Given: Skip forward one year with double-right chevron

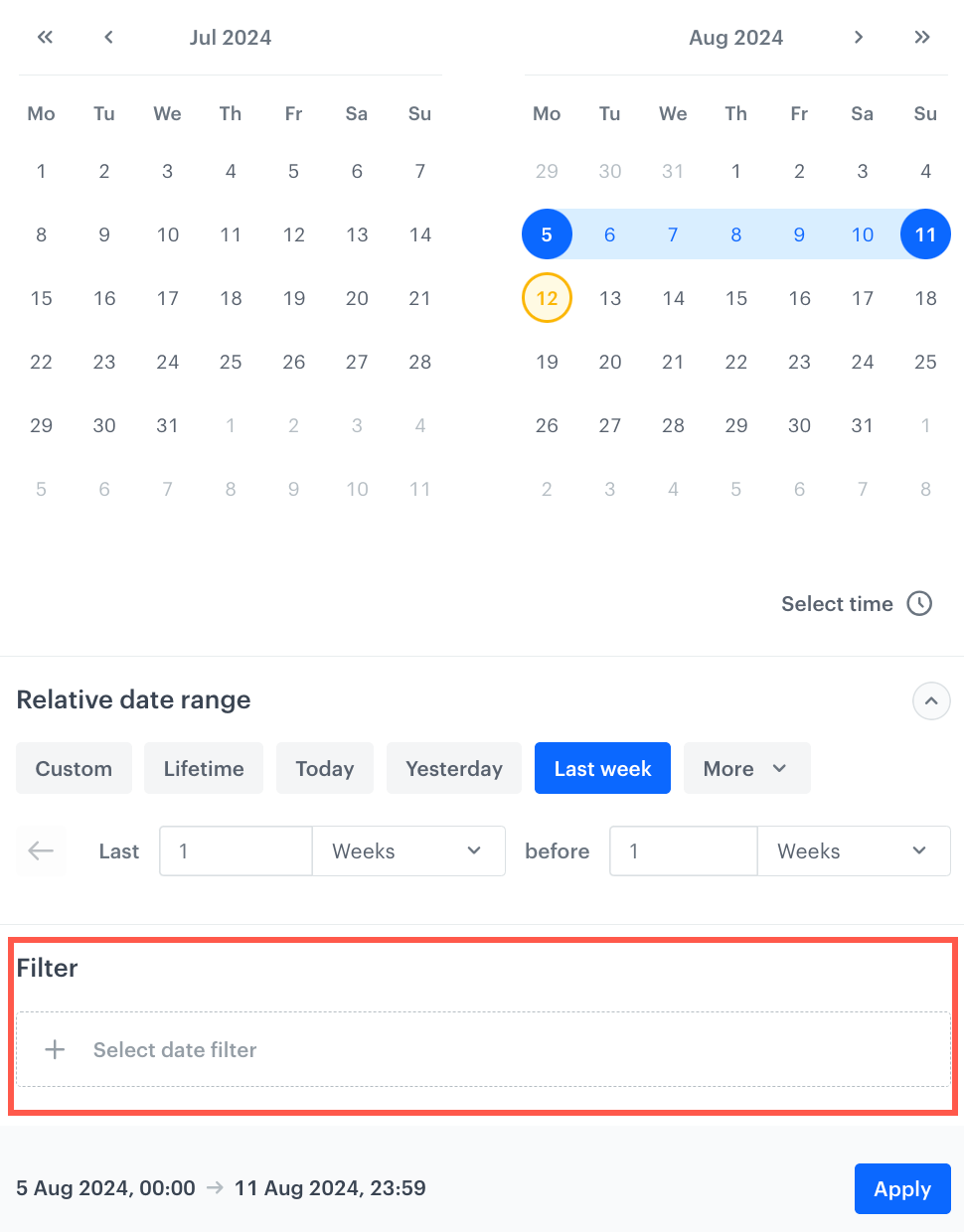Looking at the screenshot, I should pyautogui.click(x=921, y=37).
